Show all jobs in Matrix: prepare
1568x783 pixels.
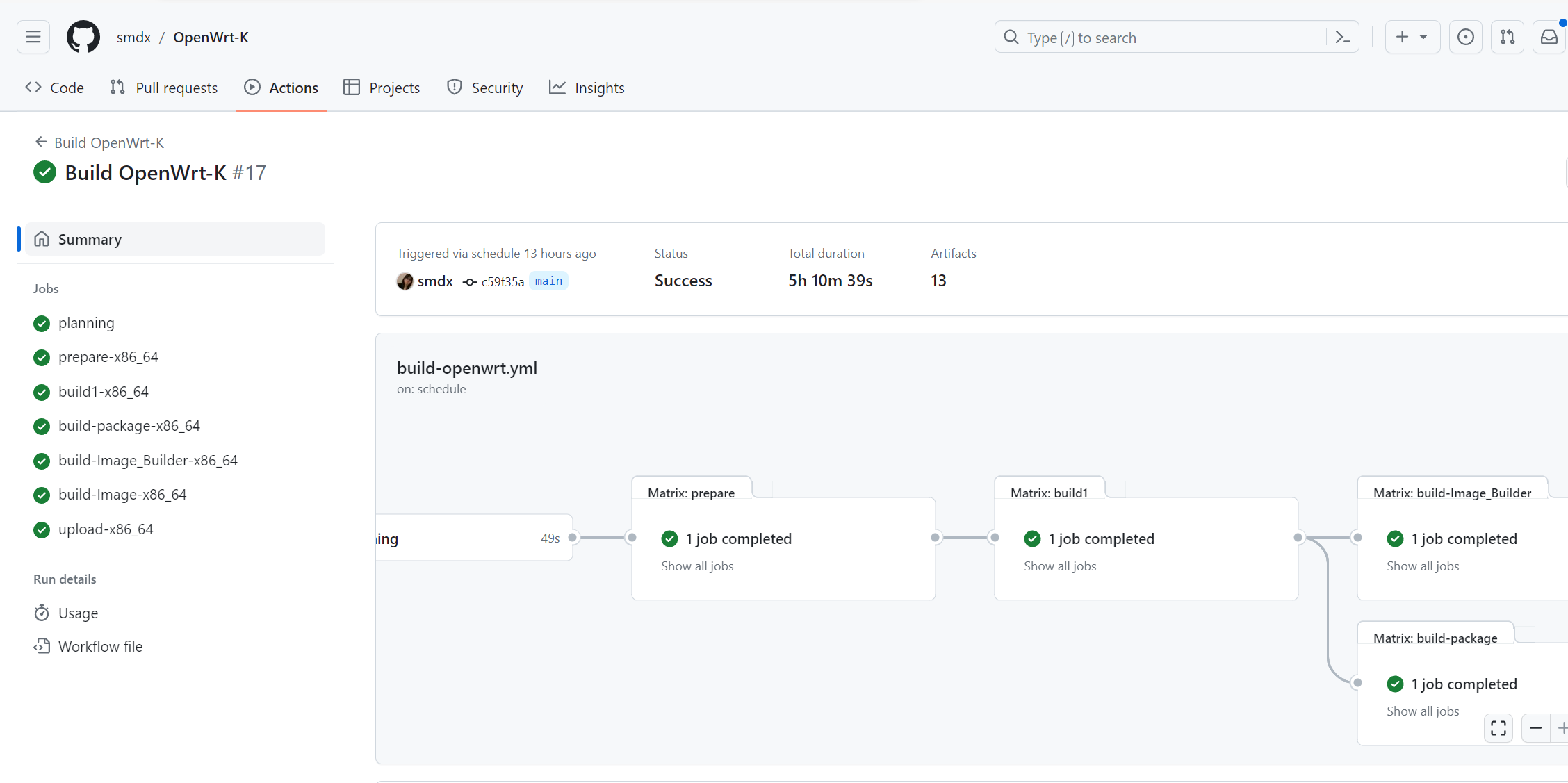pos(697,566)
